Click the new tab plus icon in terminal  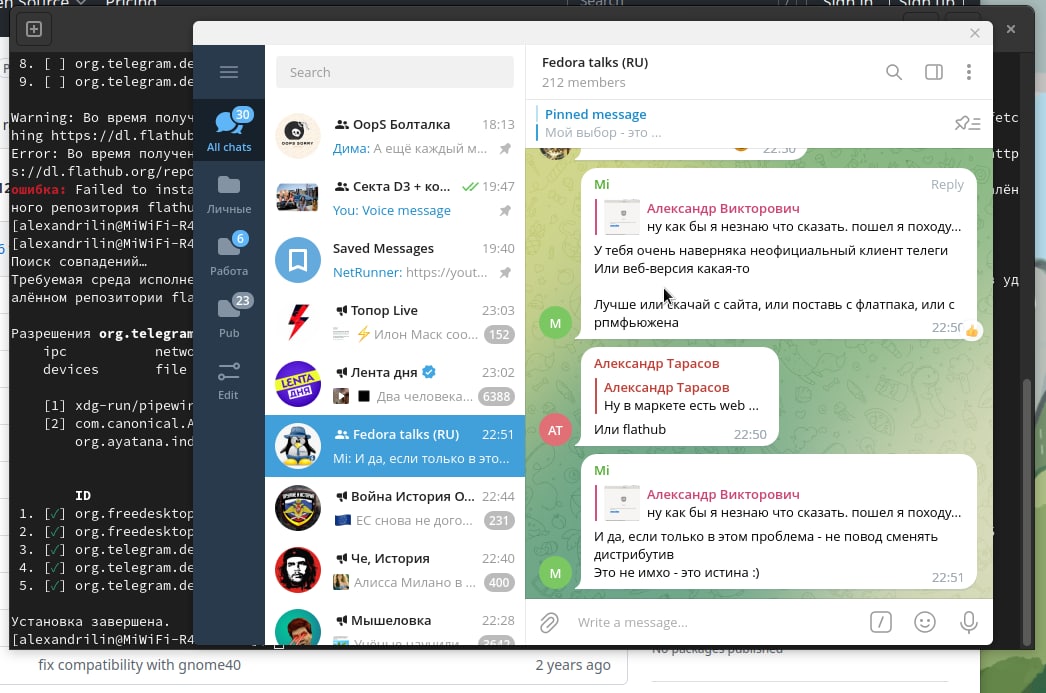point(34,29)
